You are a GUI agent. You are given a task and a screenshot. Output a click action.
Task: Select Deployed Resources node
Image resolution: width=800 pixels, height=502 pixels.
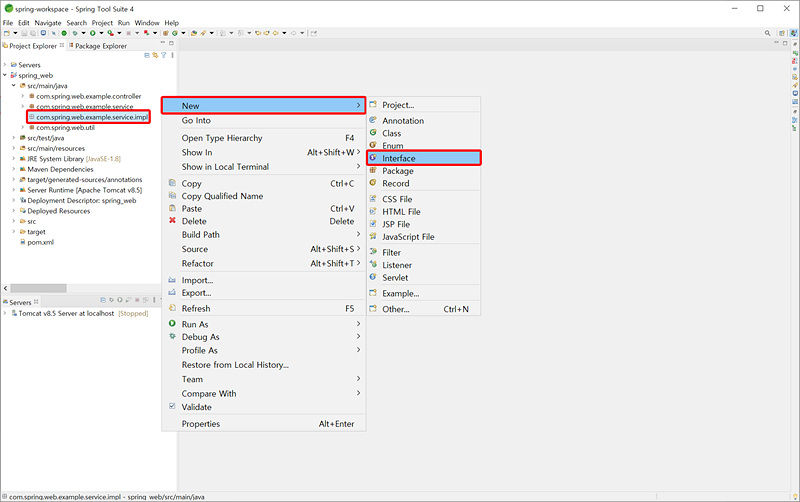tap(59, 211)
